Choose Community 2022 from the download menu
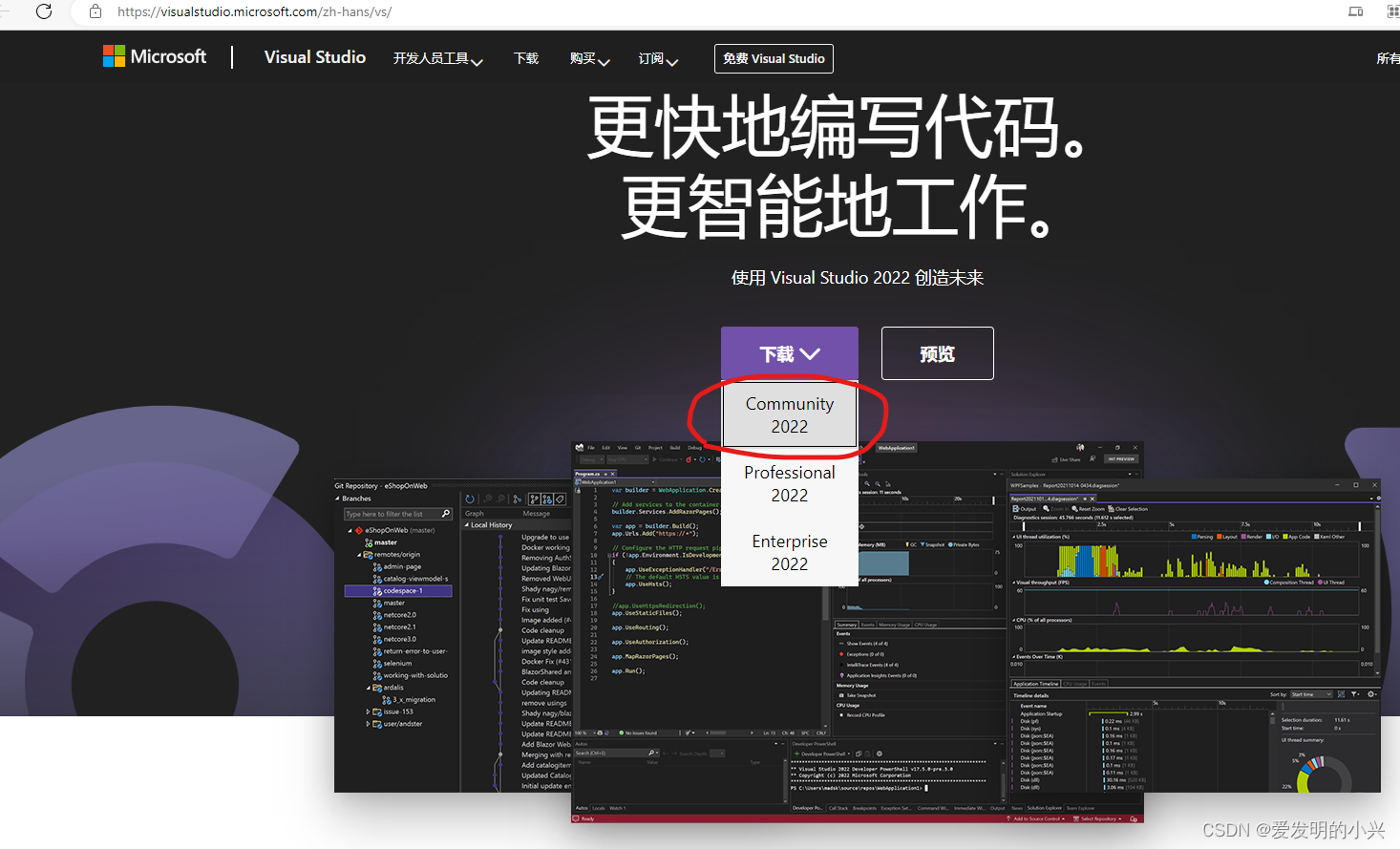 pyautogui.click(x=790, y=414)
